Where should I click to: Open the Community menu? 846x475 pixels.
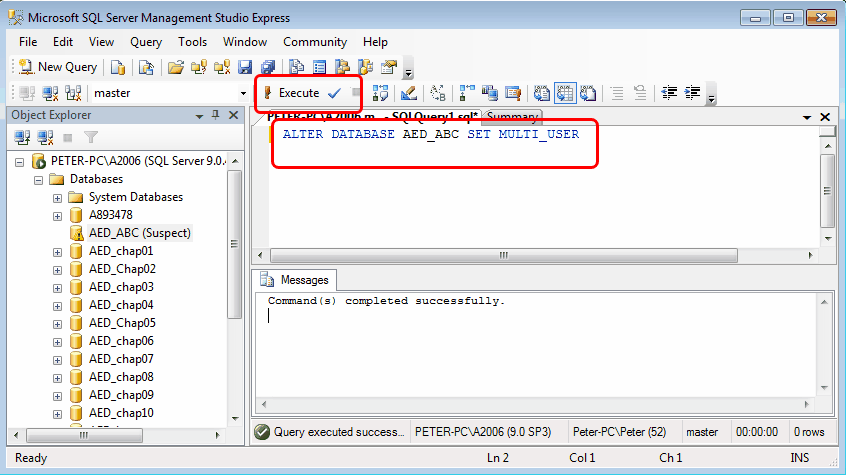tap(315, 42)
